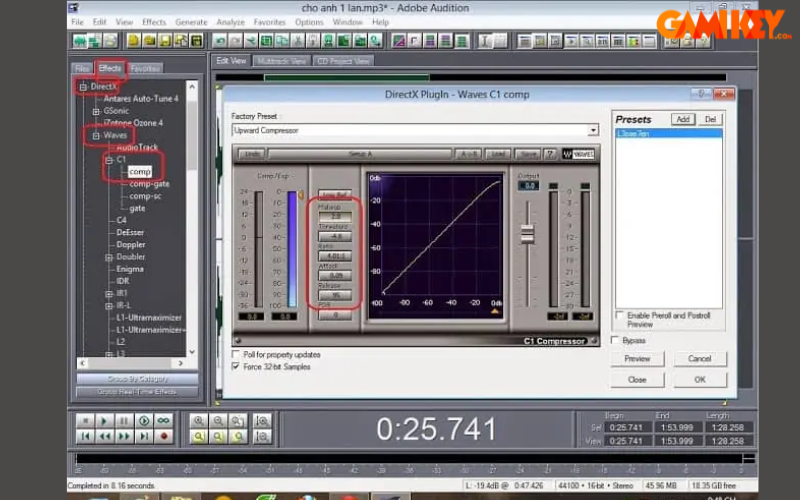Zoom out horizontally with the magnifier minus icon
Image resolution: width=800 pixels, height=500 pixels.
point(218,421)
